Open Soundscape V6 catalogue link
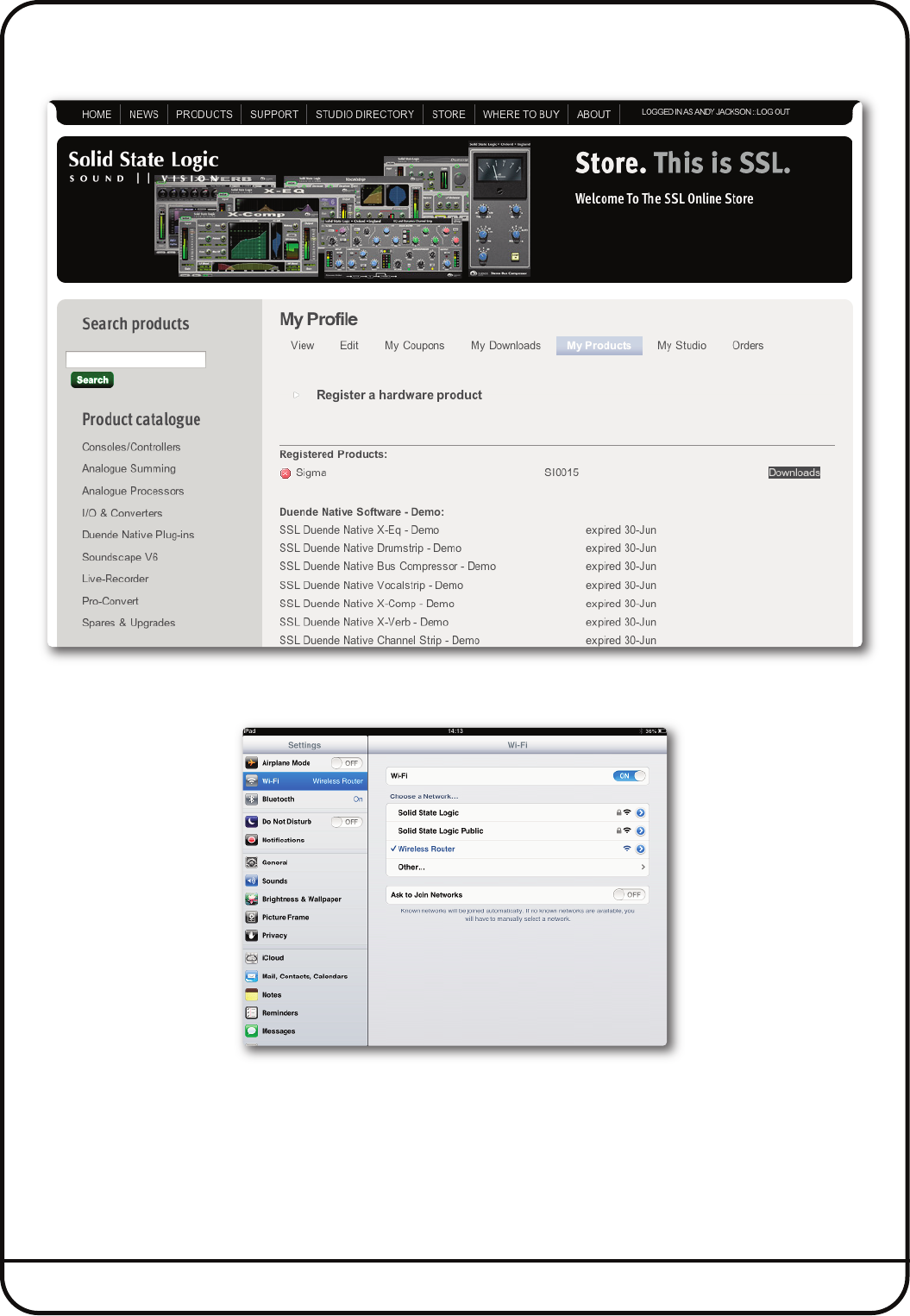 (120, 557)
